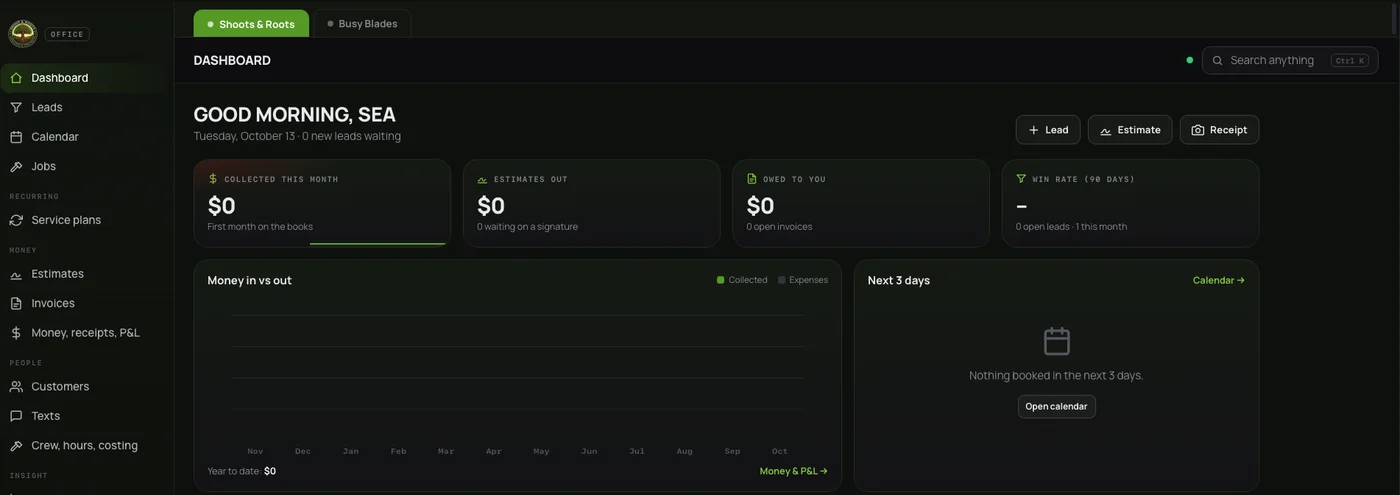Click the Jobs hammer icon
Viewport: 1400px width, 495px height.
tap(16, 166)
